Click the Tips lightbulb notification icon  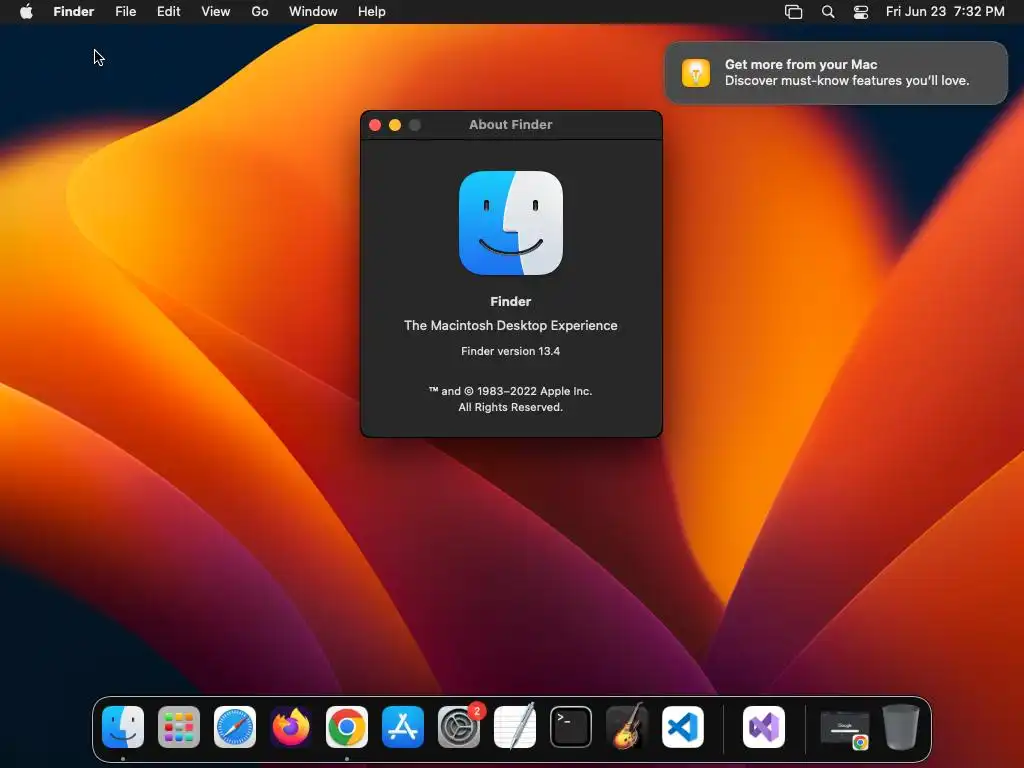tap(696, 72)
